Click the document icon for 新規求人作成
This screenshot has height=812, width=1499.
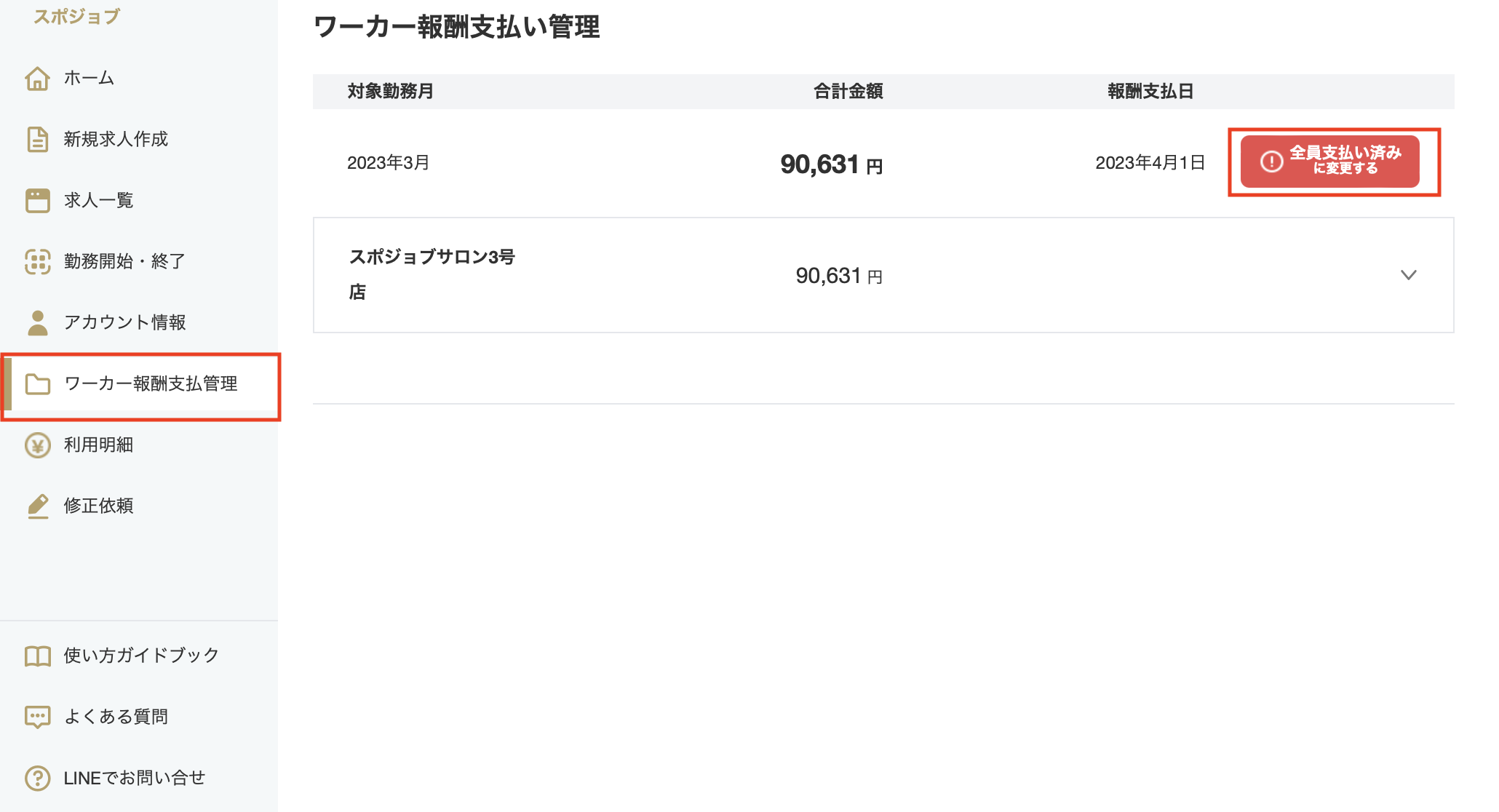(37, 139)
